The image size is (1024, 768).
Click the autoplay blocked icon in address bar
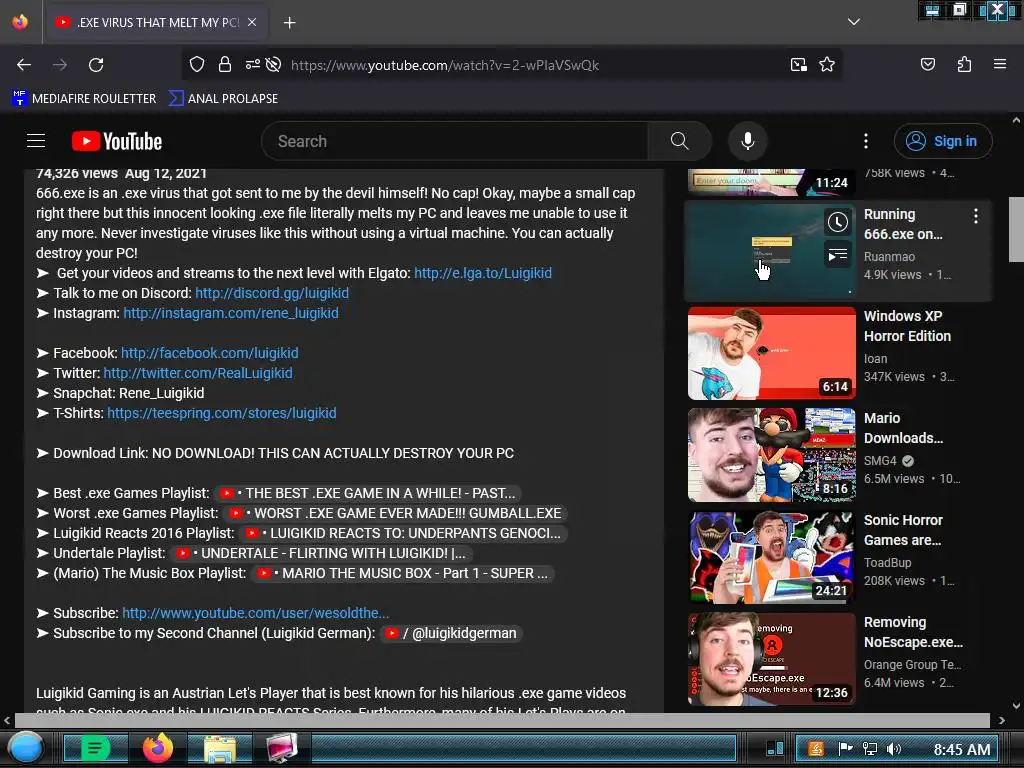(274, 64)
